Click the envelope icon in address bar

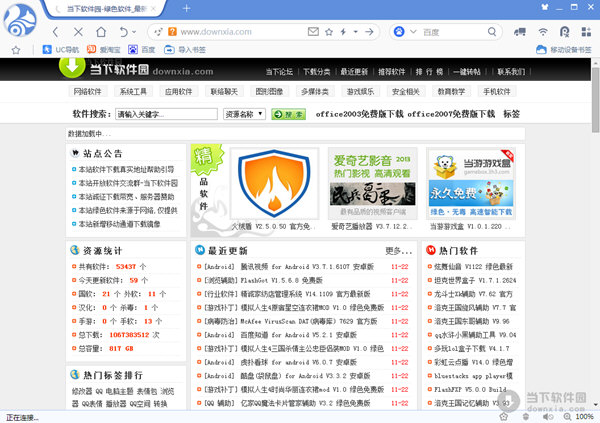point(313,31)
